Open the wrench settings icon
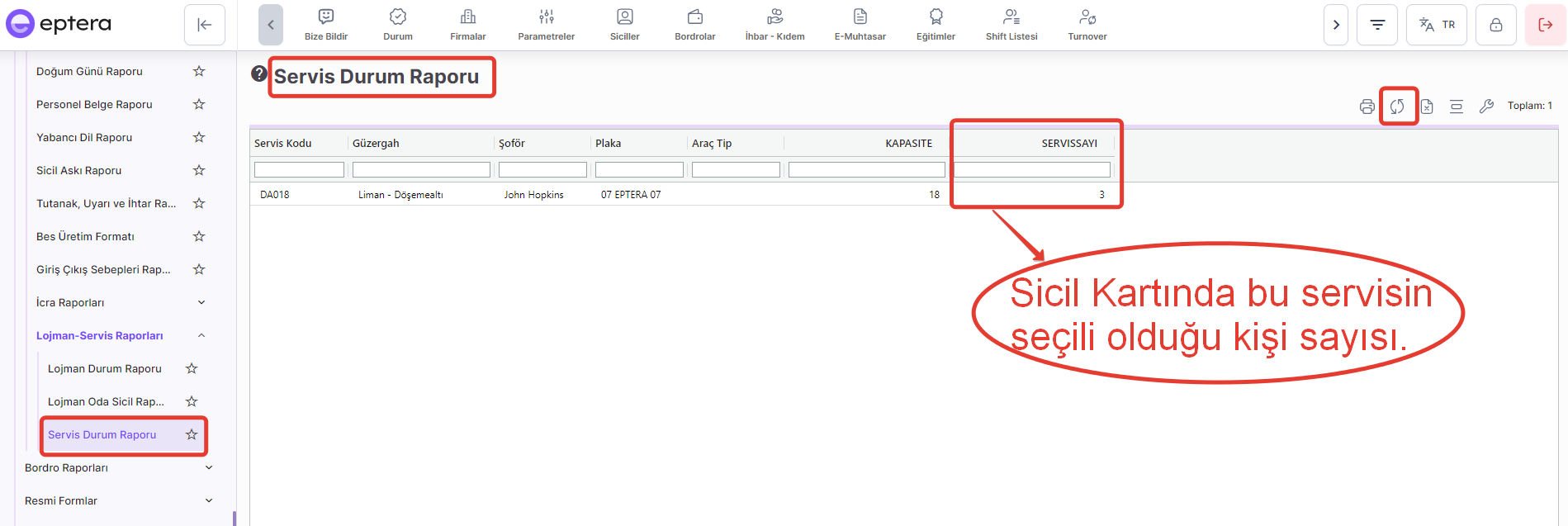The height and width of the screenshot is (526, 1568). pos(1486,107)
